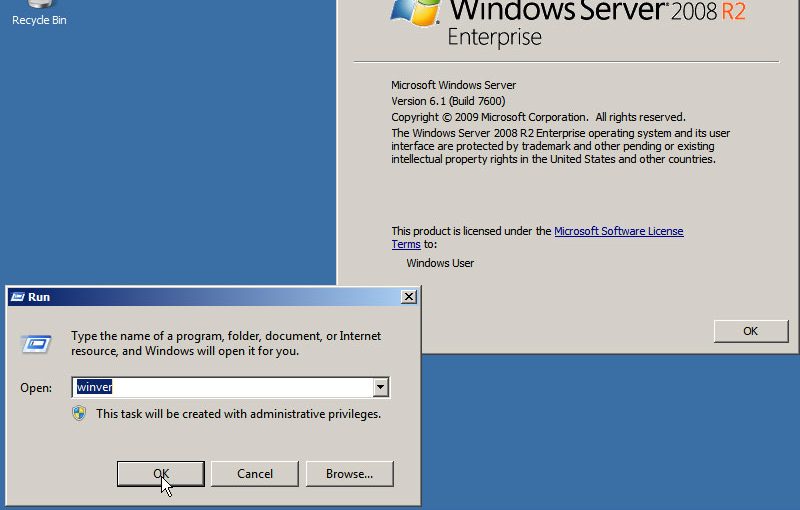Click the 'Microsoft Windows Server' text line

coord(454,85)
